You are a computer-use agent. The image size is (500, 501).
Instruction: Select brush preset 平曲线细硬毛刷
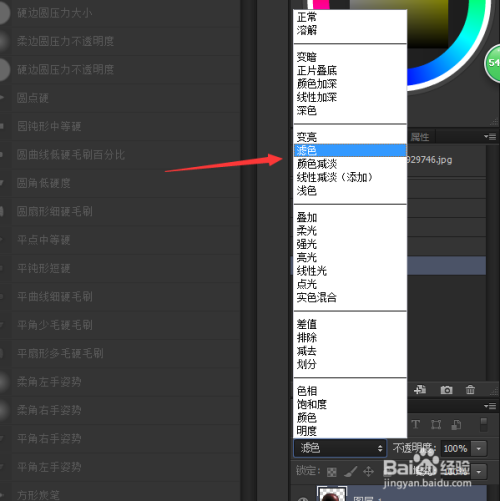pyautogui.click(x=120, y=297)
